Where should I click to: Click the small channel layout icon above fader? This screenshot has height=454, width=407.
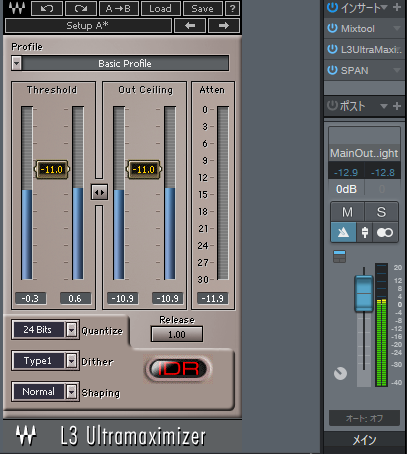[x=339, y=256]
